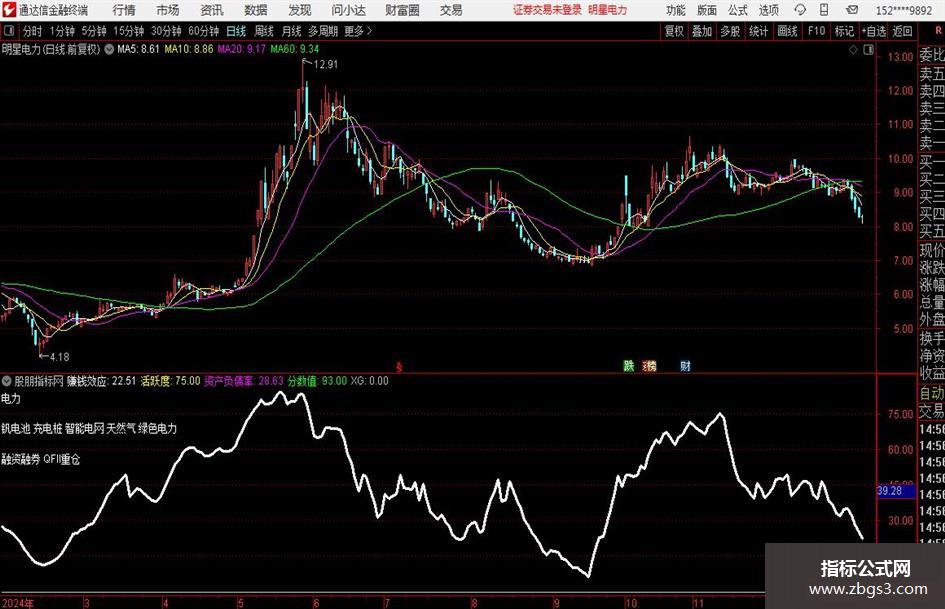Switch to 5分钟 period
The image size is (945, 609).
point(93,31)
